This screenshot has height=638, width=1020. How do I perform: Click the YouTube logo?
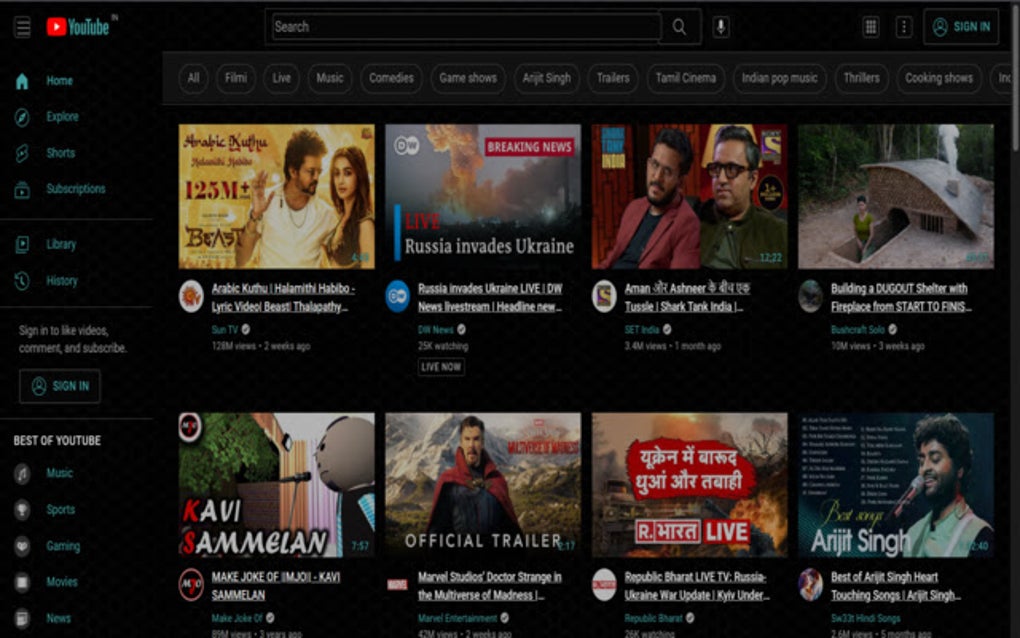pyautogui.click(x=77, y=27)
